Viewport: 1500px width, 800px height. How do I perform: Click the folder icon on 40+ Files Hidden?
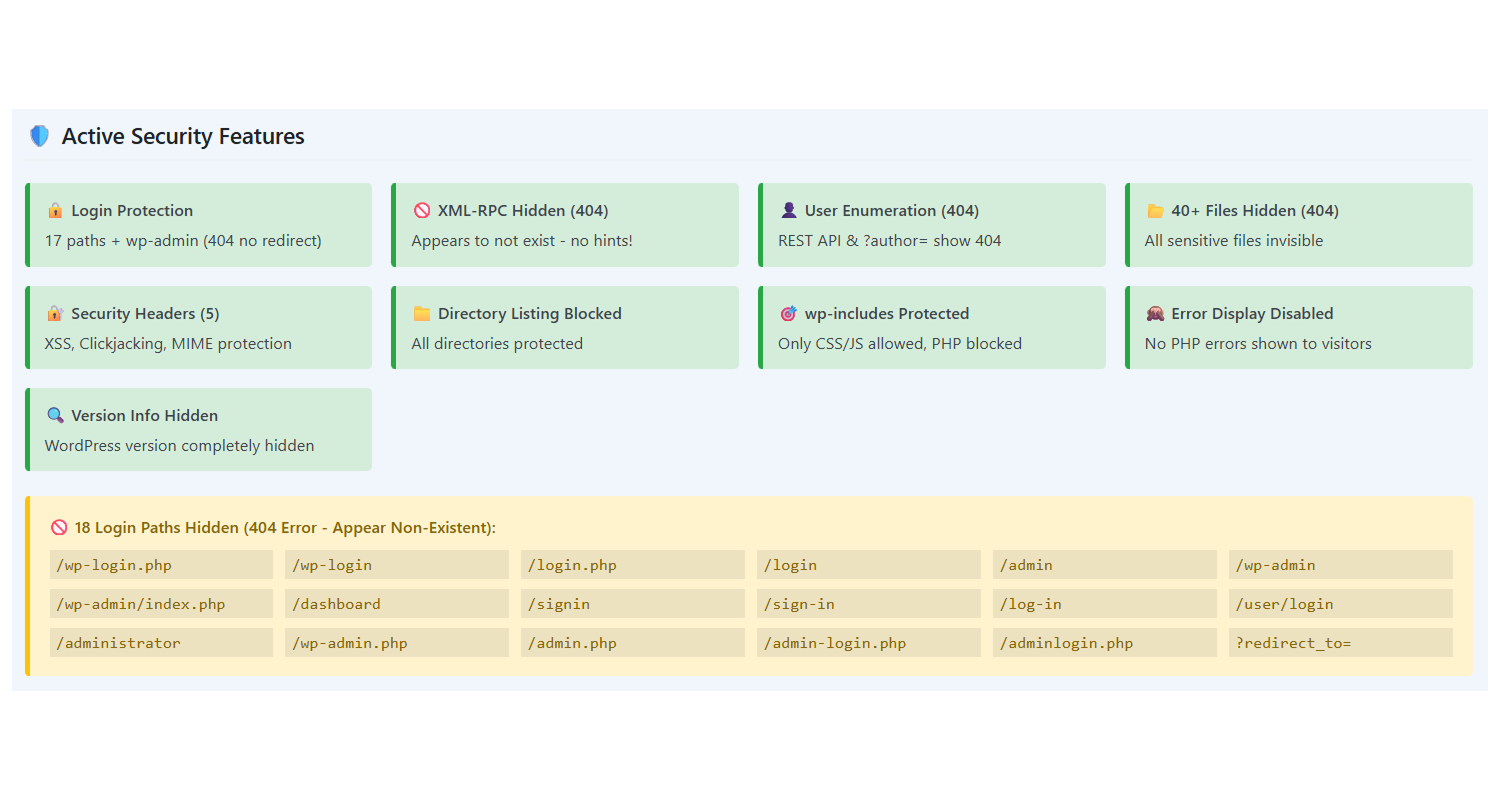point(1155,211)
